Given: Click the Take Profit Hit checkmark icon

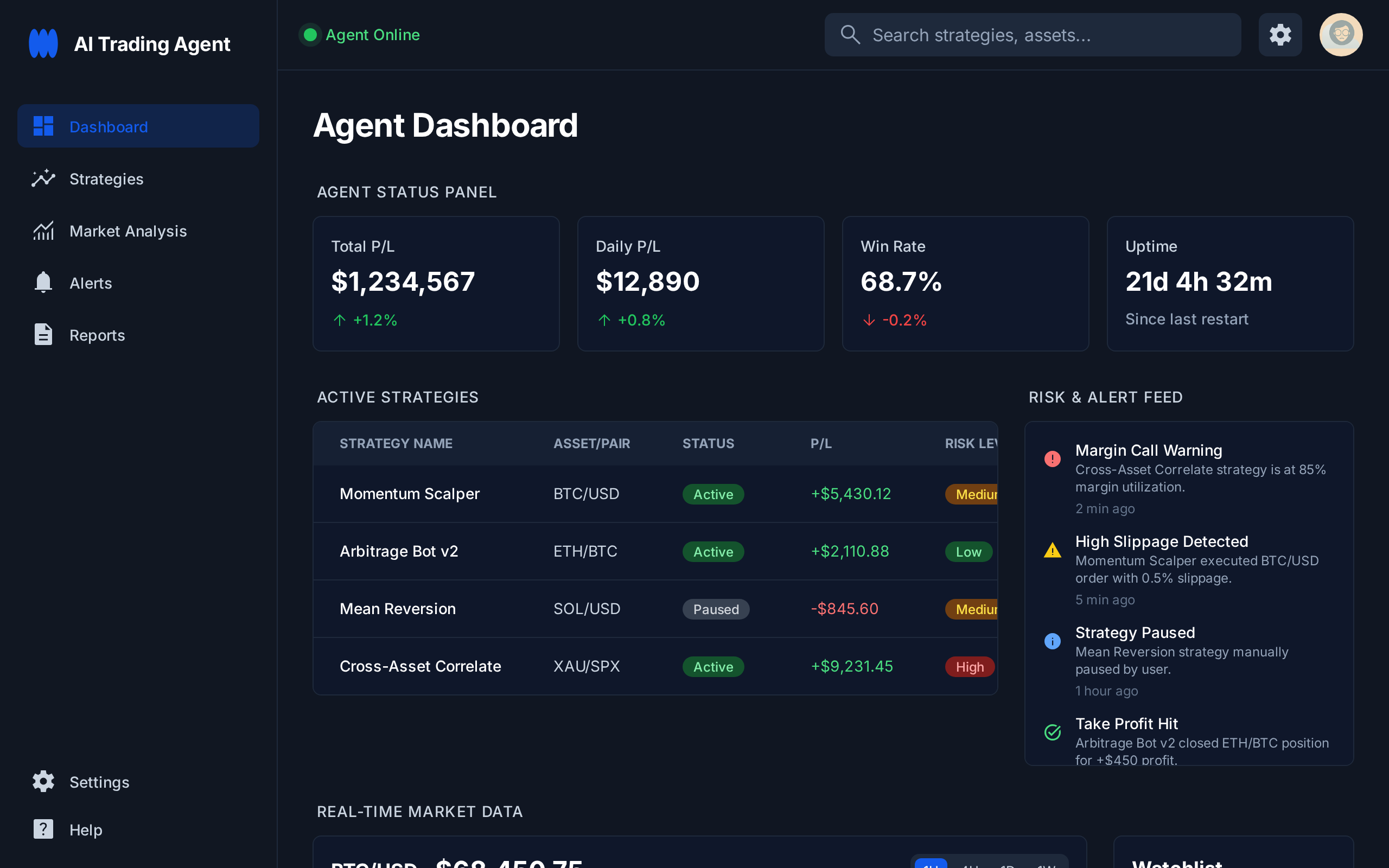Looking at the screenshot, I should coord(1052,732).
